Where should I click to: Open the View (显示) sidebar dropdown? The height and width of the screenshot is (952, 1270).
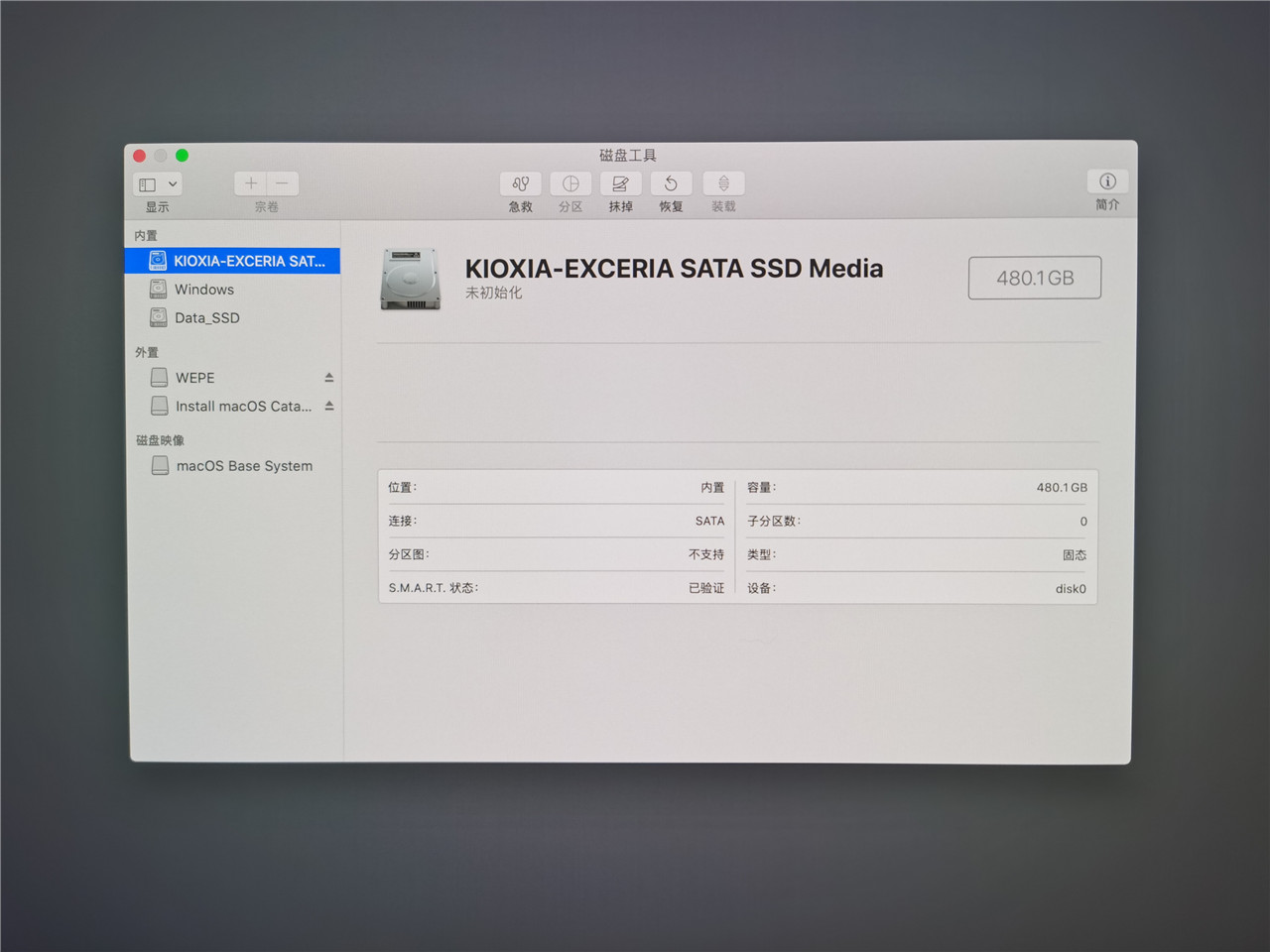pyautogui.click(x=158, y=184)
